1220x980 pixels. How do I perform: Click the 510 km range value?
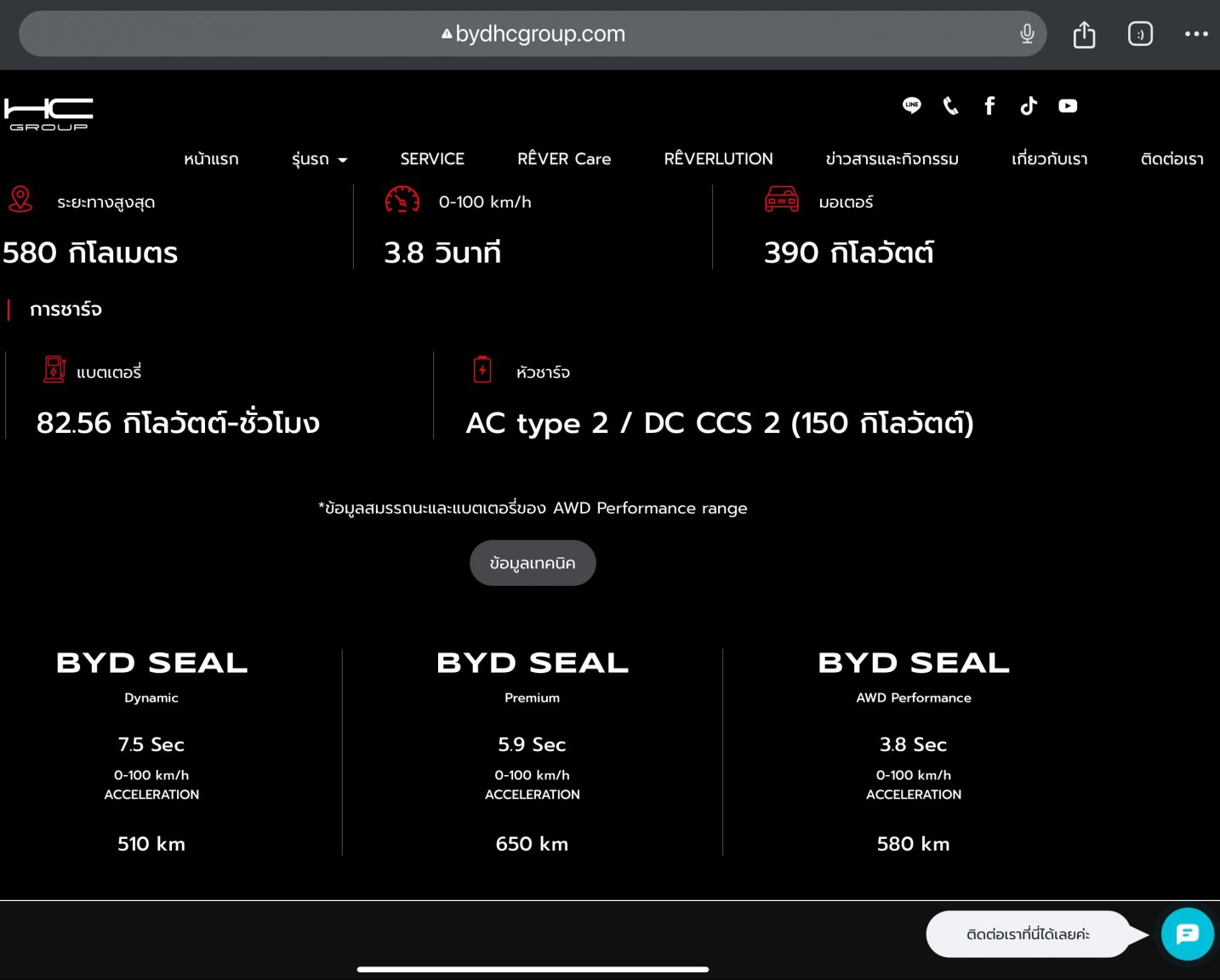(x=151, y=844)
